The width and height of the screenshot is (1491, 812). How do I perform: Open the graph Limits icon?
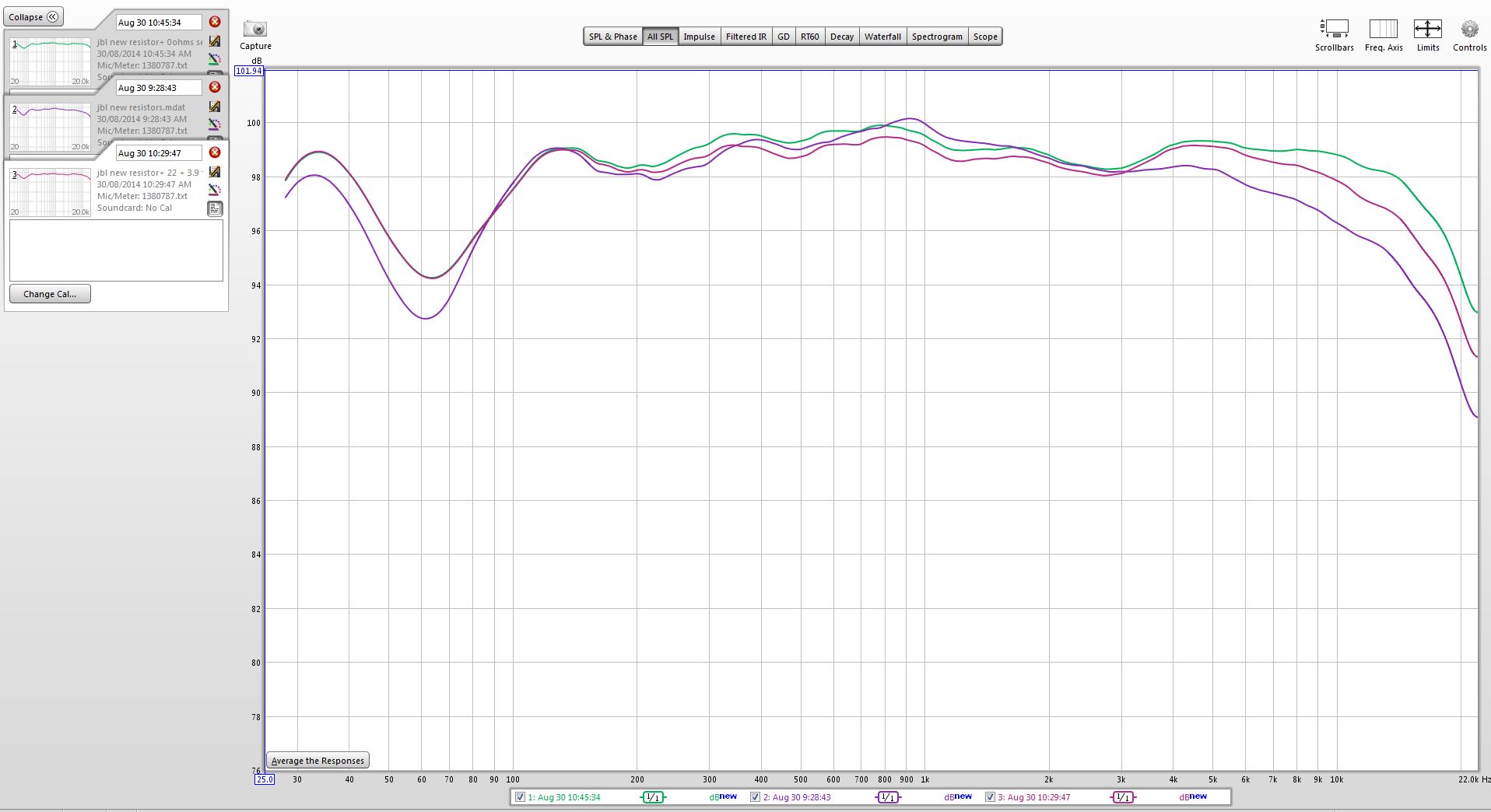pos(1428,29)
